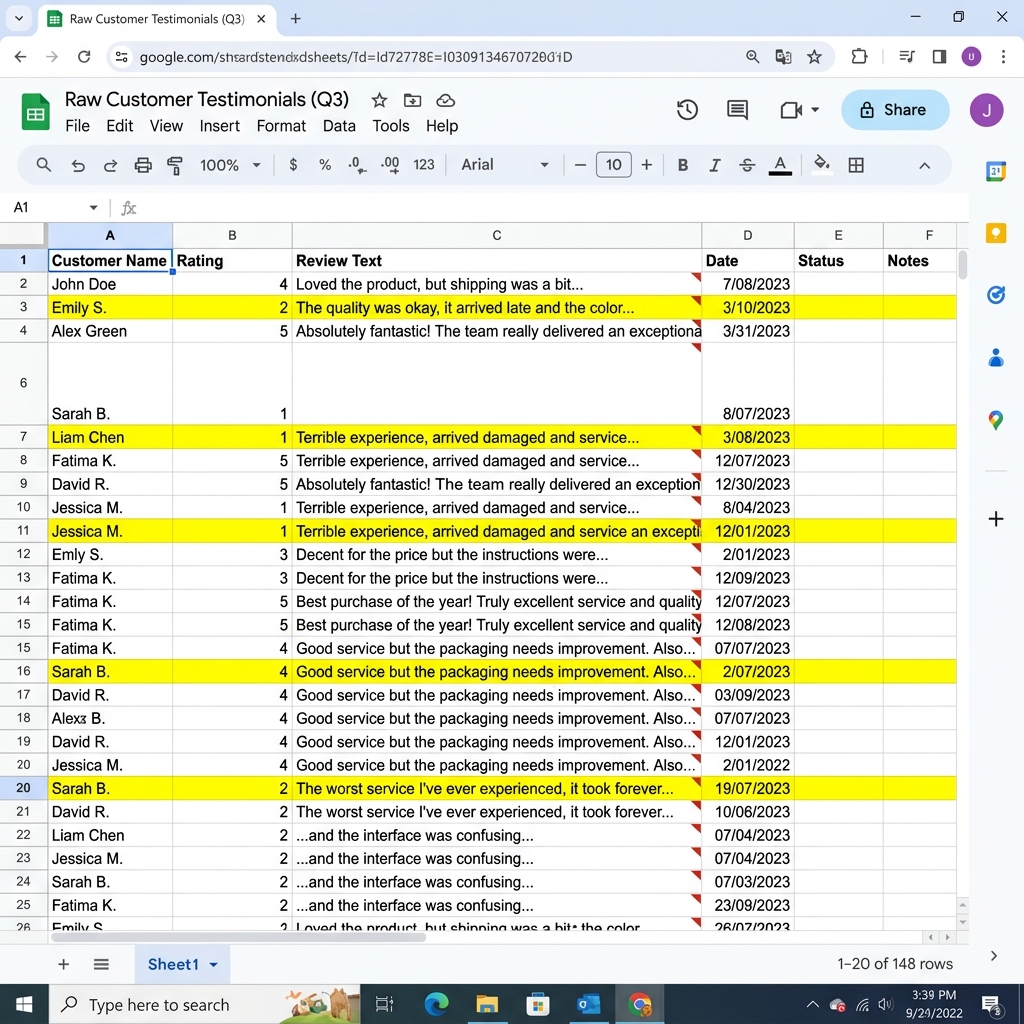
Task: Open File Explorer from taskbar
Action: 487,1004
